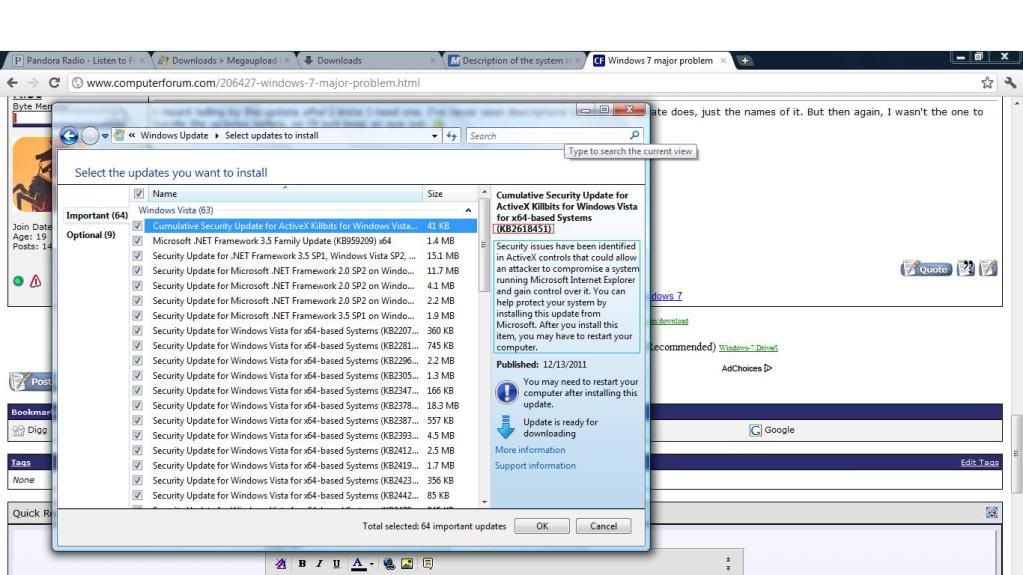
Task: Reload the computerforum.com page
Action: (54, 83)
